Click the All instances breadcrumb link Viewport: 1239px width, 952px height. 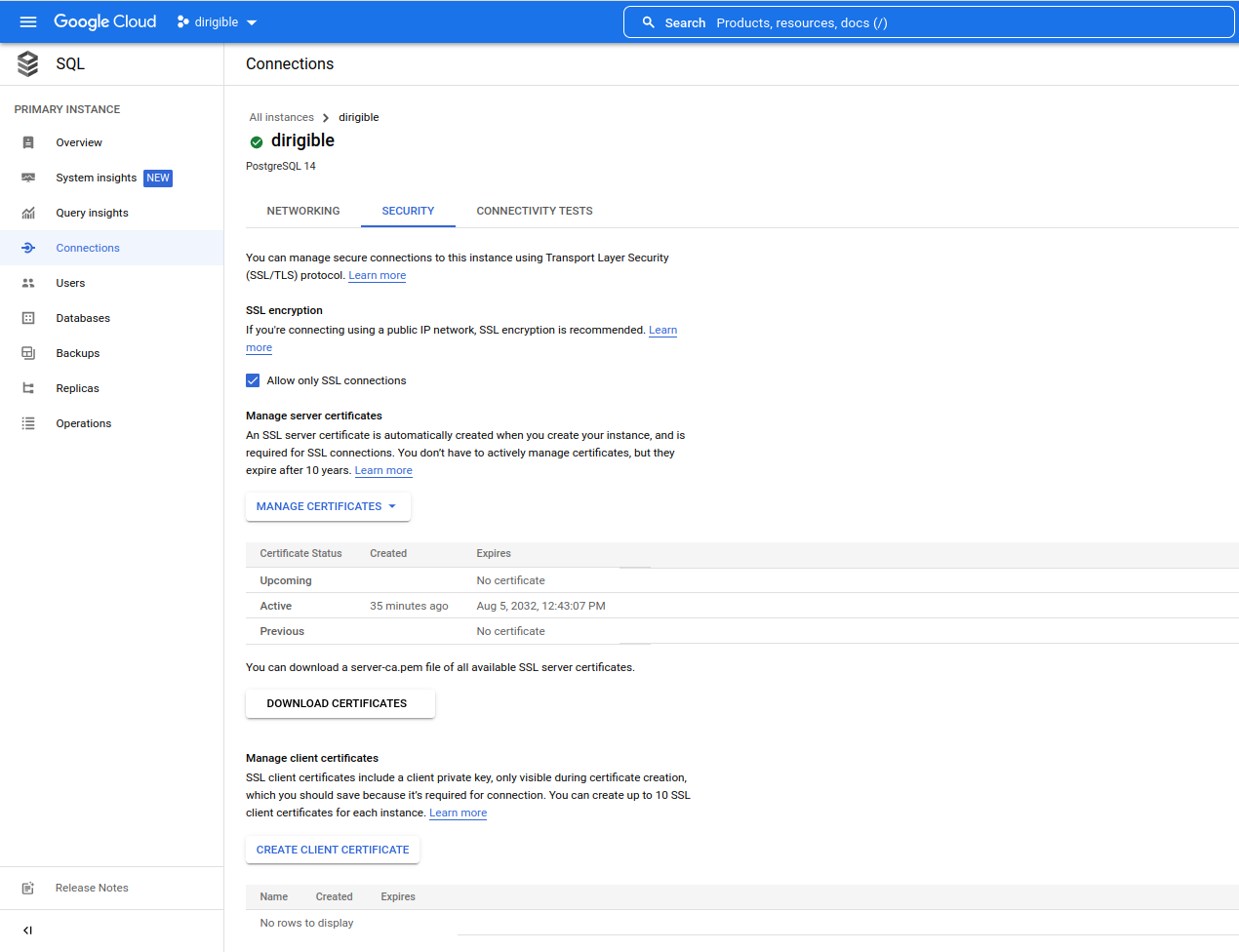(x=281, y=117)
